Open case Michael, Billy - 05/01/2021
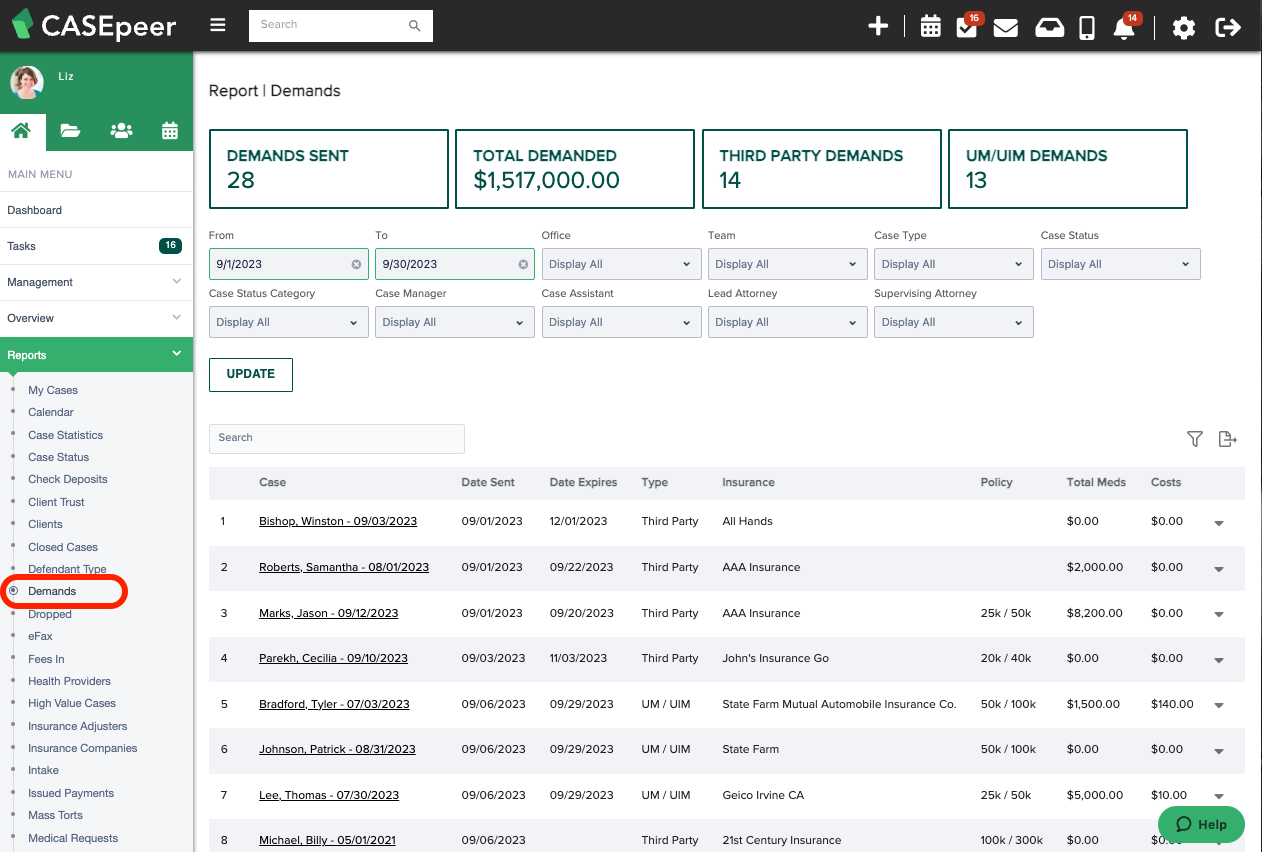Screen dimensions: 1262x852 [x=327, y=840]
